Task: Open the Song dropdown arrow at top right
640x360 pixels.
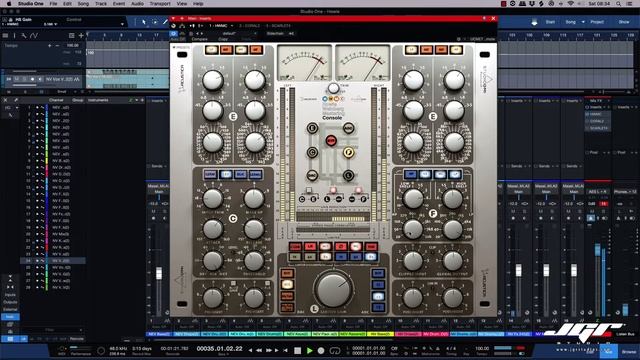Action: [583, 22]
